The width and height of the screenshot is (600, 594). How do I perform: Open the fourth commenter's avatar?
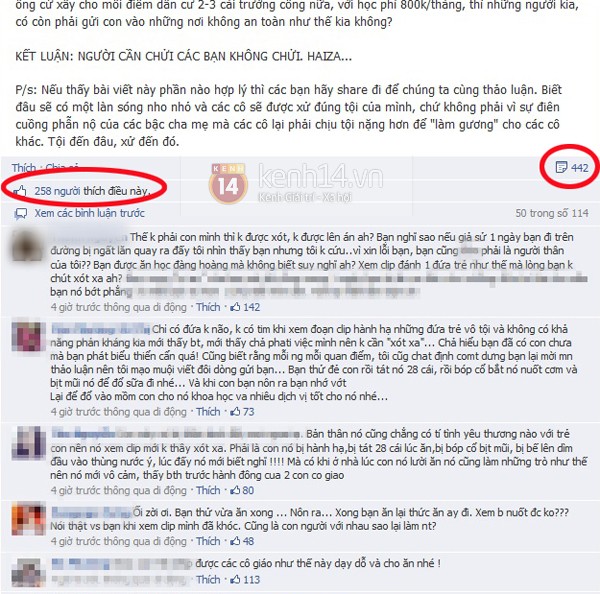click(28, 519)
